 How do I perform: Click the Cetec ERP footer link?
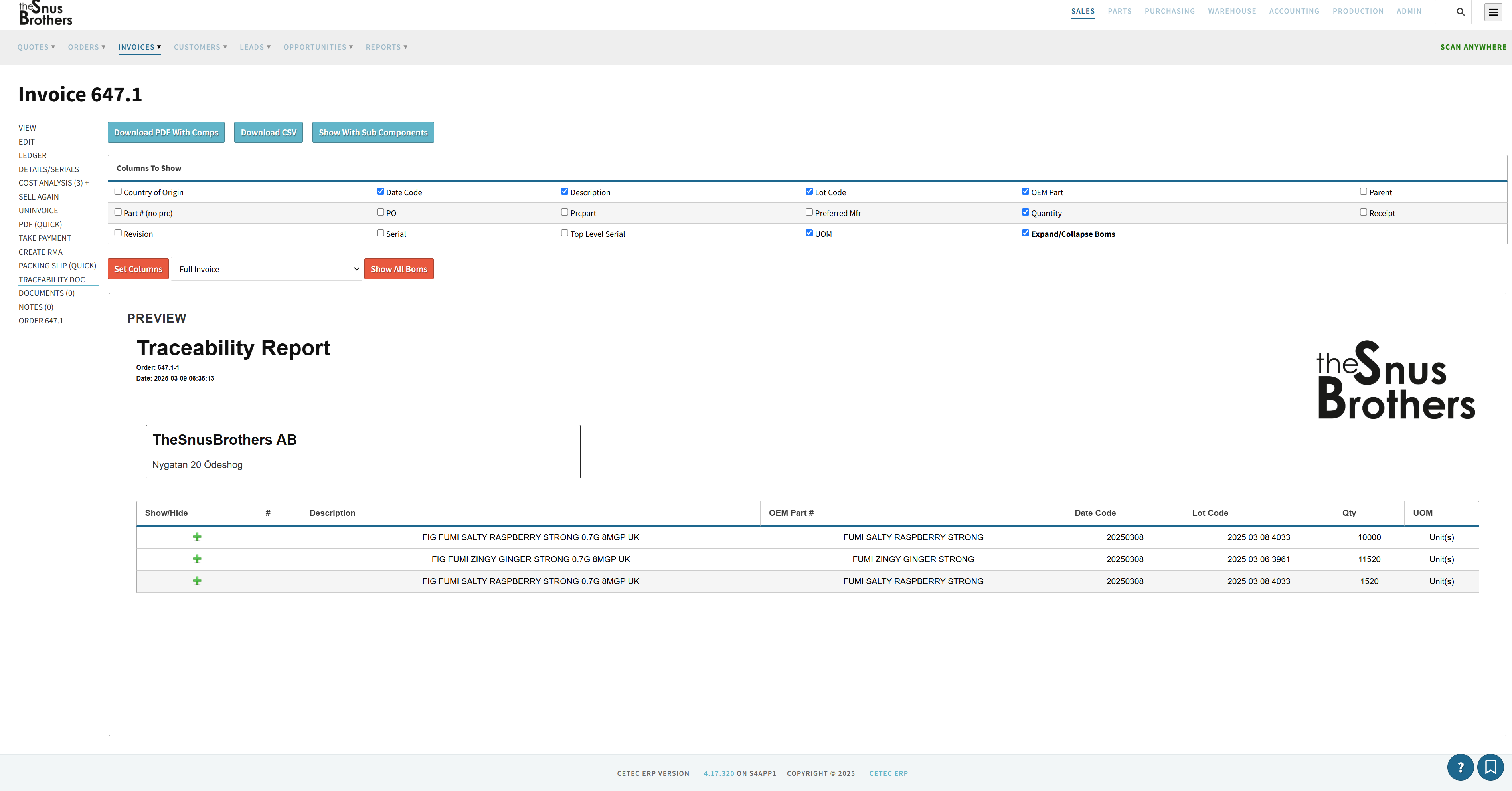889,773
